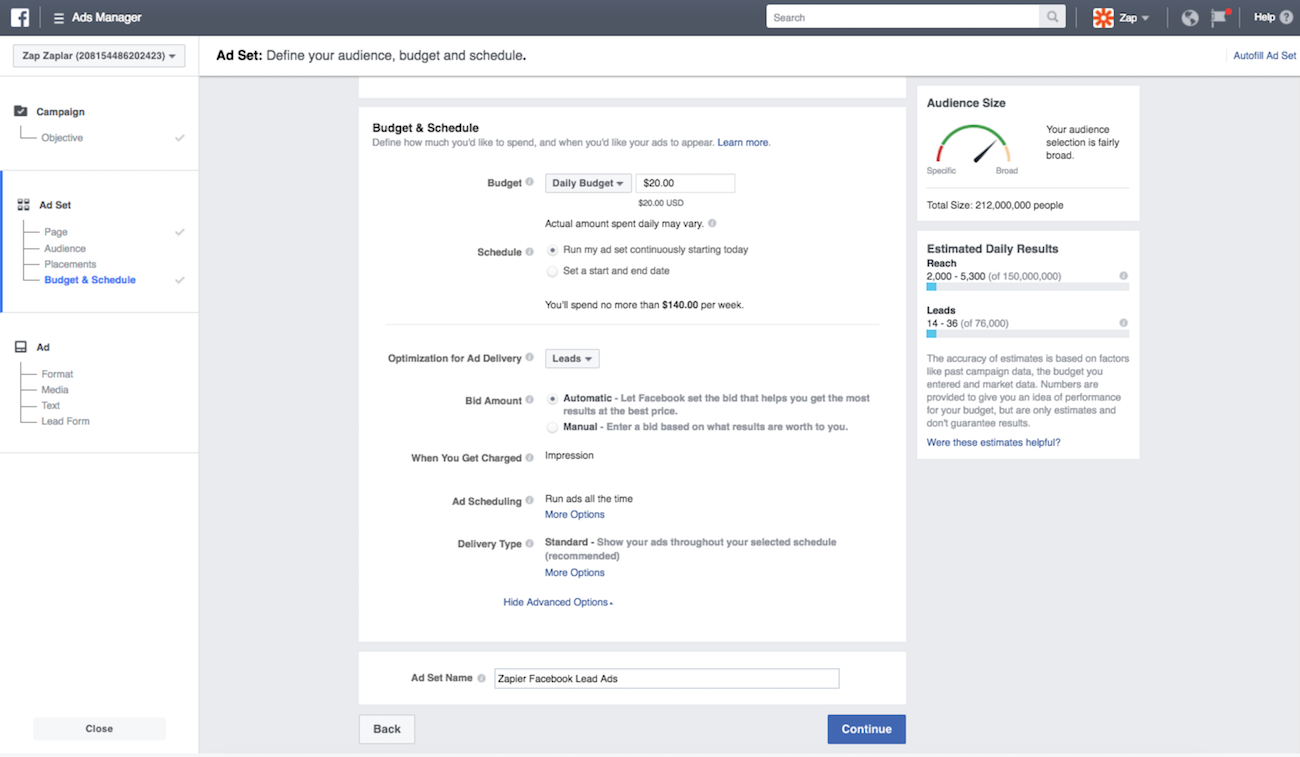The width and height of the screenshot is (1300, 757).
Task: Click the search magnifier button
Action: [x=1052, y=17]
